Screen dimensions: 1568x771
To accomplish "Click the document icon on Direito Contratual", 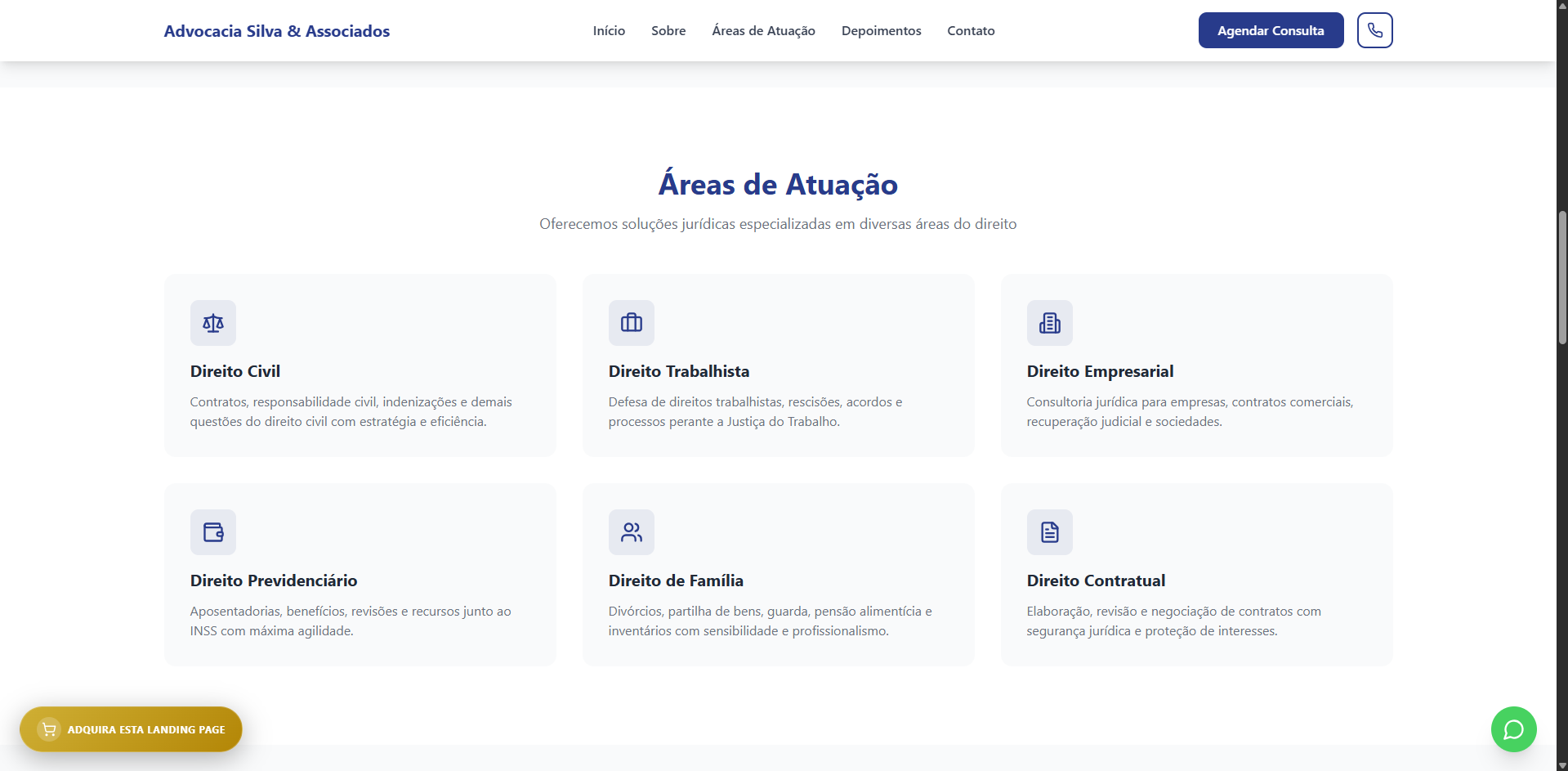I will click(1050, 532).
